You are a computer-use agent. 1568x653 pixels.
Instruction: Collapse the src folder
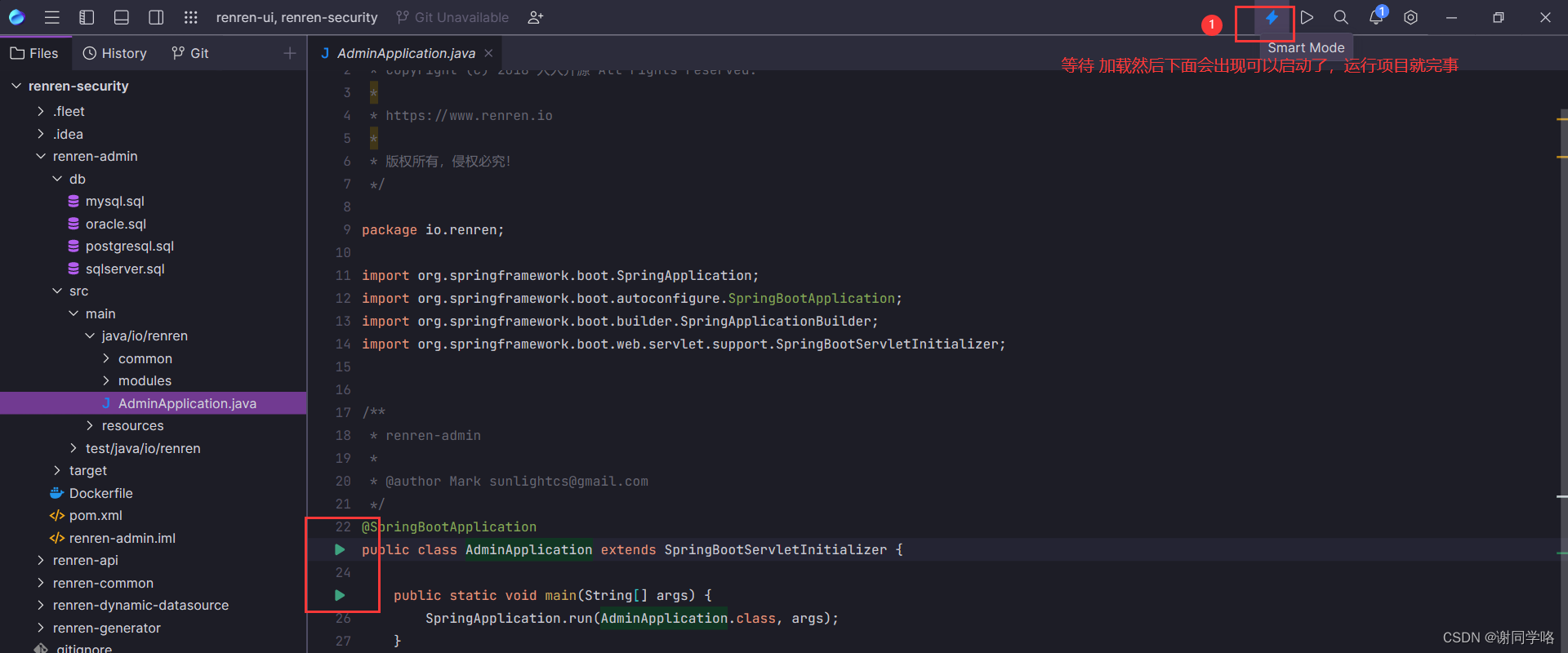tap(57, 291)
